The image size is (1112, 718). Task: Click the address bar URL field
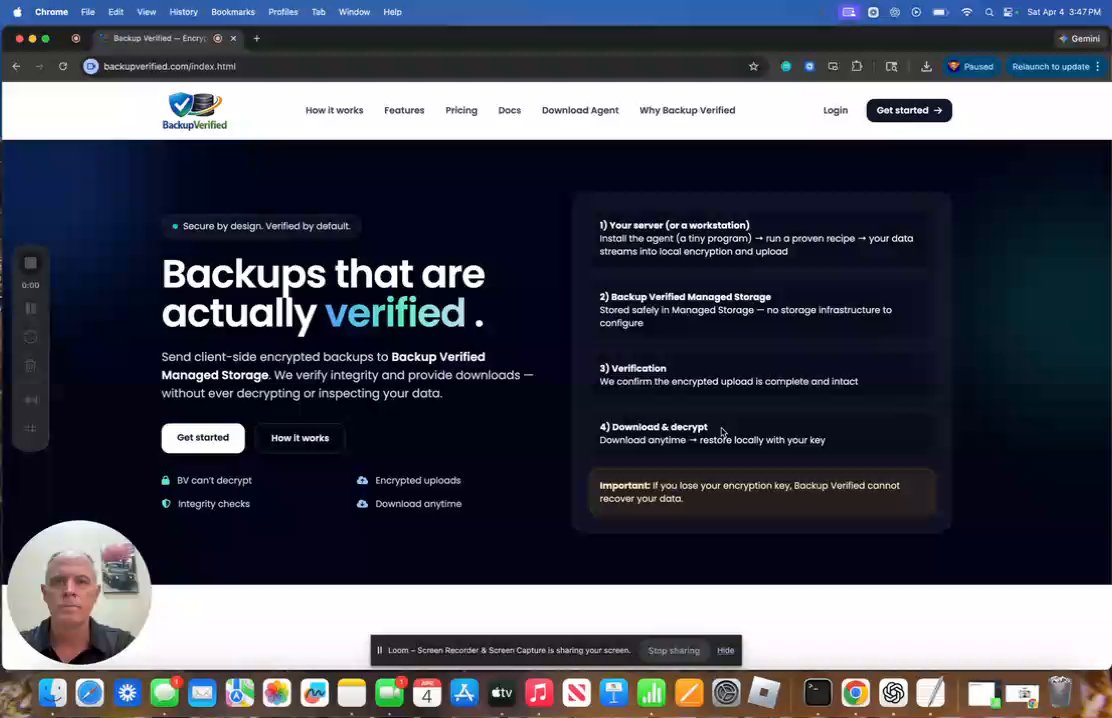(418, 66)
